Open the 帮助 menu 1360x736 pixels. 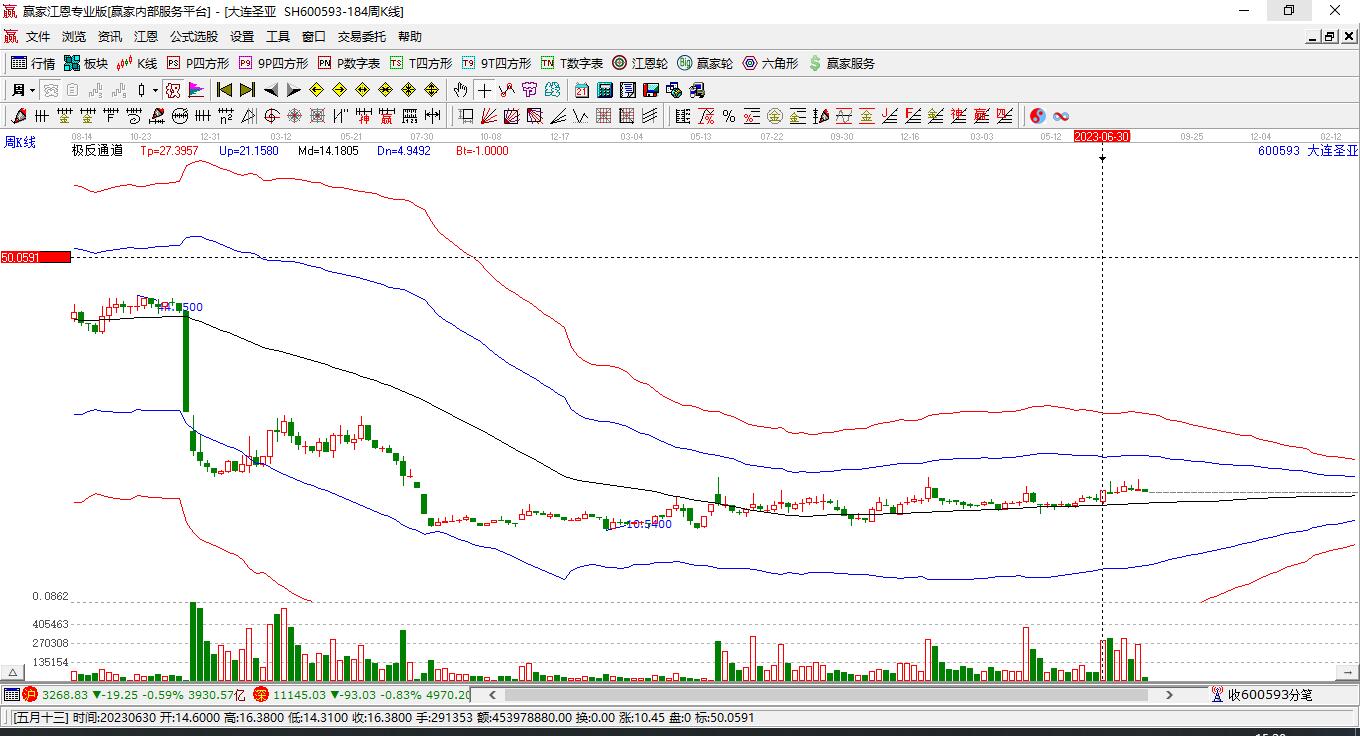pyautogui.click(x=410, y=37)
